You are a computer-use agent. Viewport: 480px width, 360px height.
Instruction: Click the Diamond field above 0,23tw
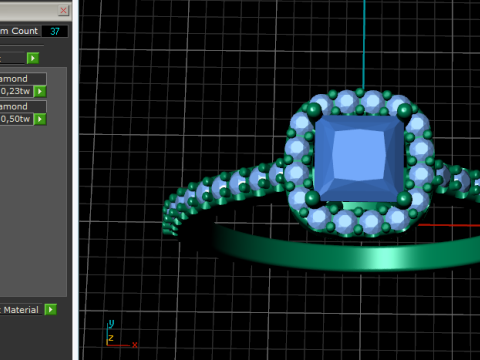pos(23,79)
